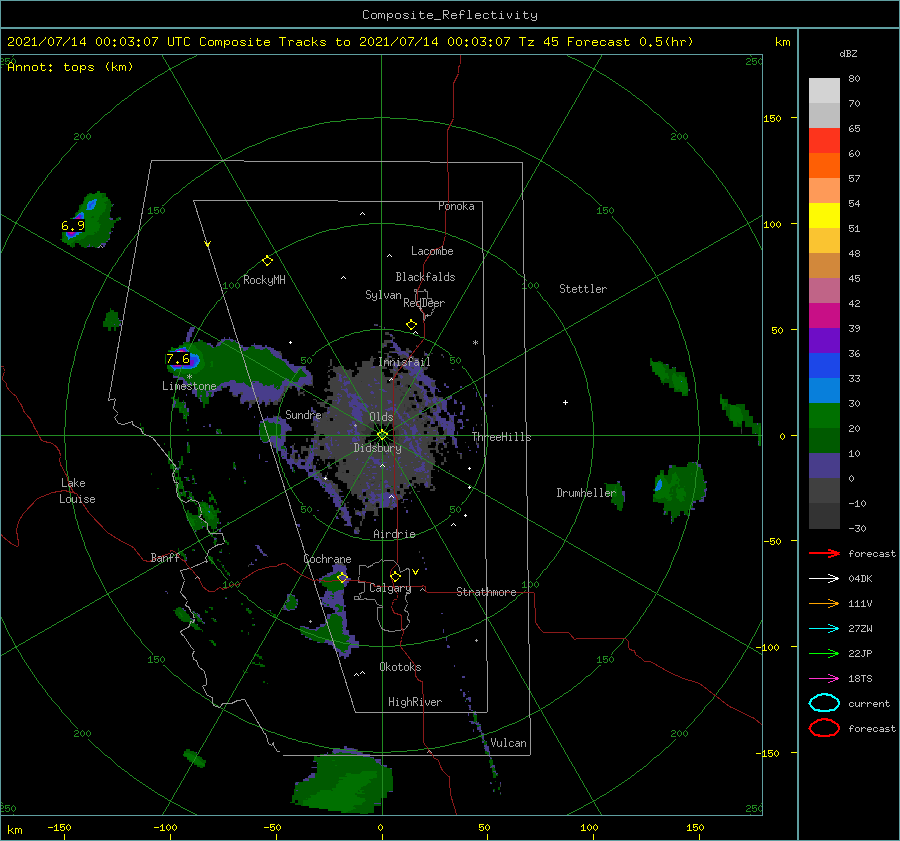Screen dimensions: 900x841
Task: Click the yellow diamond marker near RockyMH
Action: (267, 261)
